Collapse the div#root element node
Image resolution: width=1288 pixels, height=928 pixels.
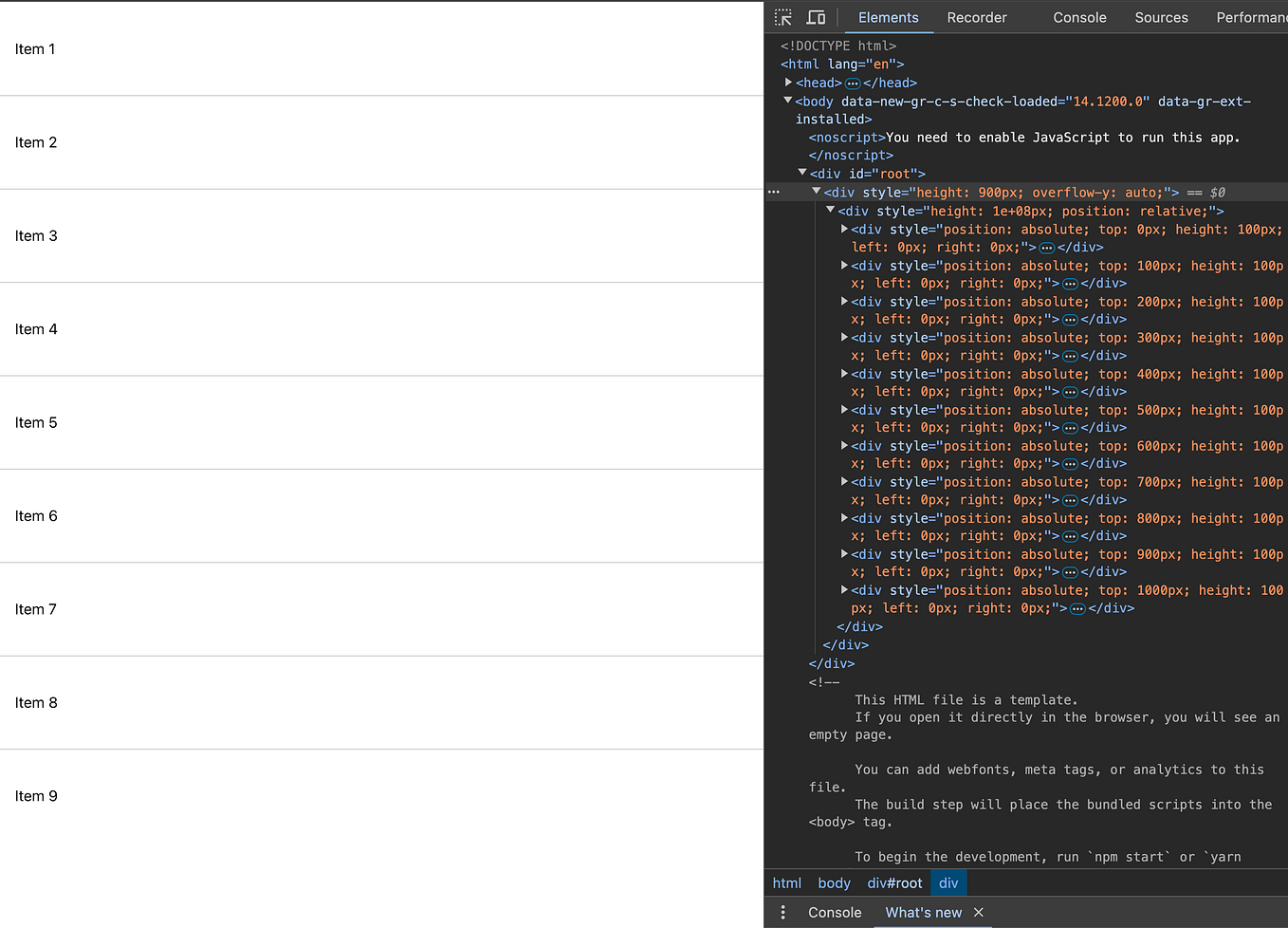pyautogui.click(x=802, y=173)
